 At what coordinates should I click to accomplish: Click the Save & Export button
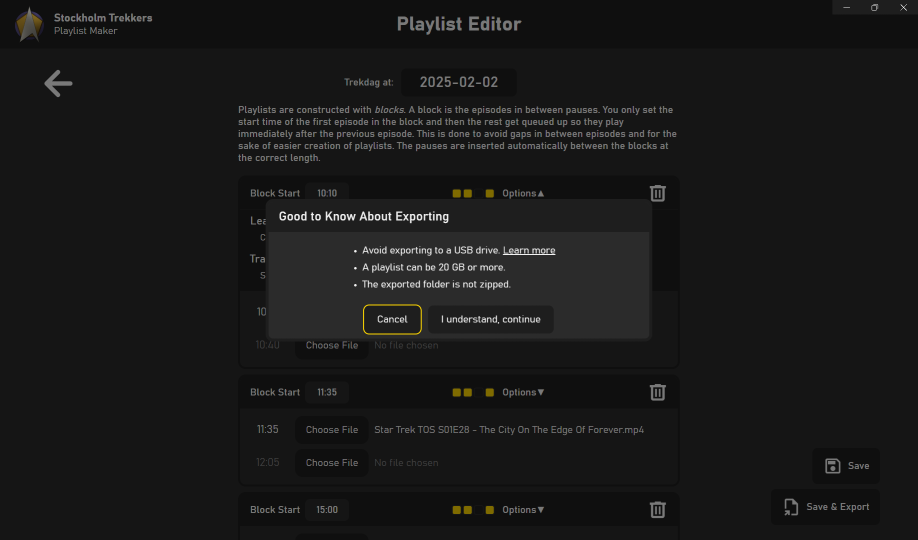825,507
